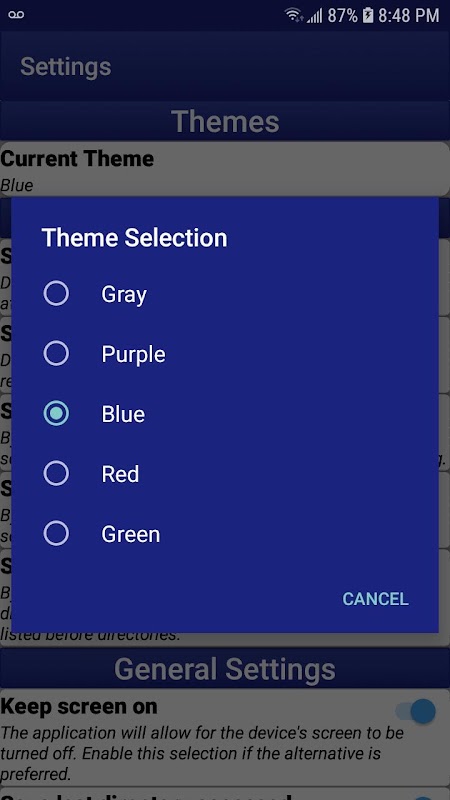Select the Green theme radio button

pos(56,534)
